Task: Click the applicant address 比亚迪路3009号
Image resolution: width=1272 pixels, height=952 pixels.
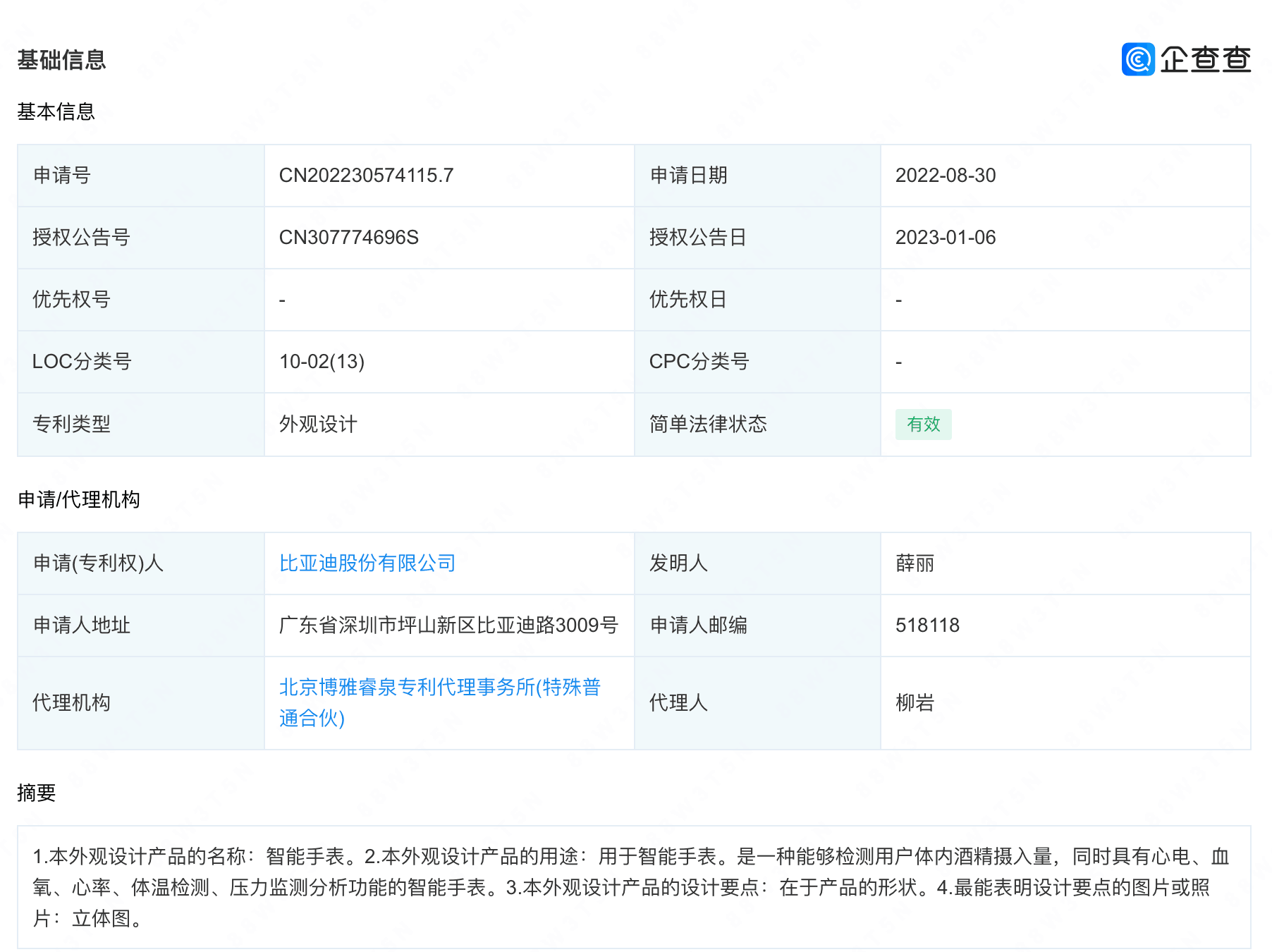Action: click(449, 624)
